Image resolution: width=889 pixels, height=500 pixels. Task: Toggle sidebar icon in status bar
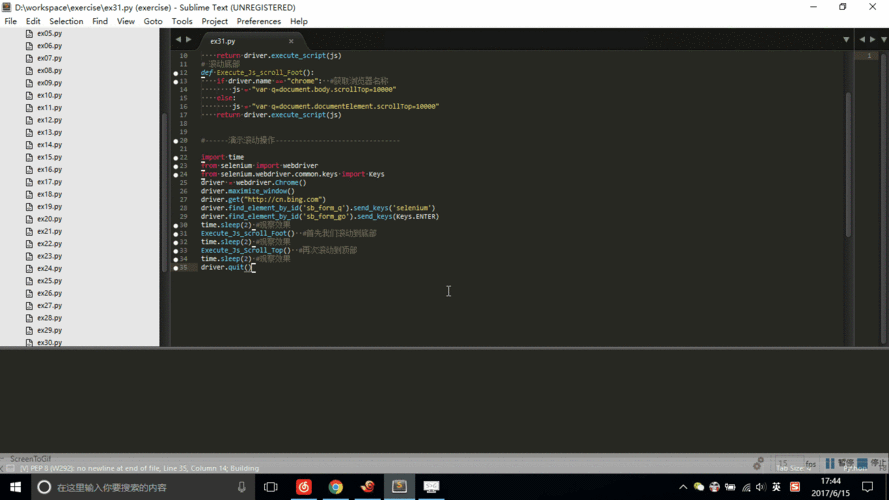coord(10,468)
